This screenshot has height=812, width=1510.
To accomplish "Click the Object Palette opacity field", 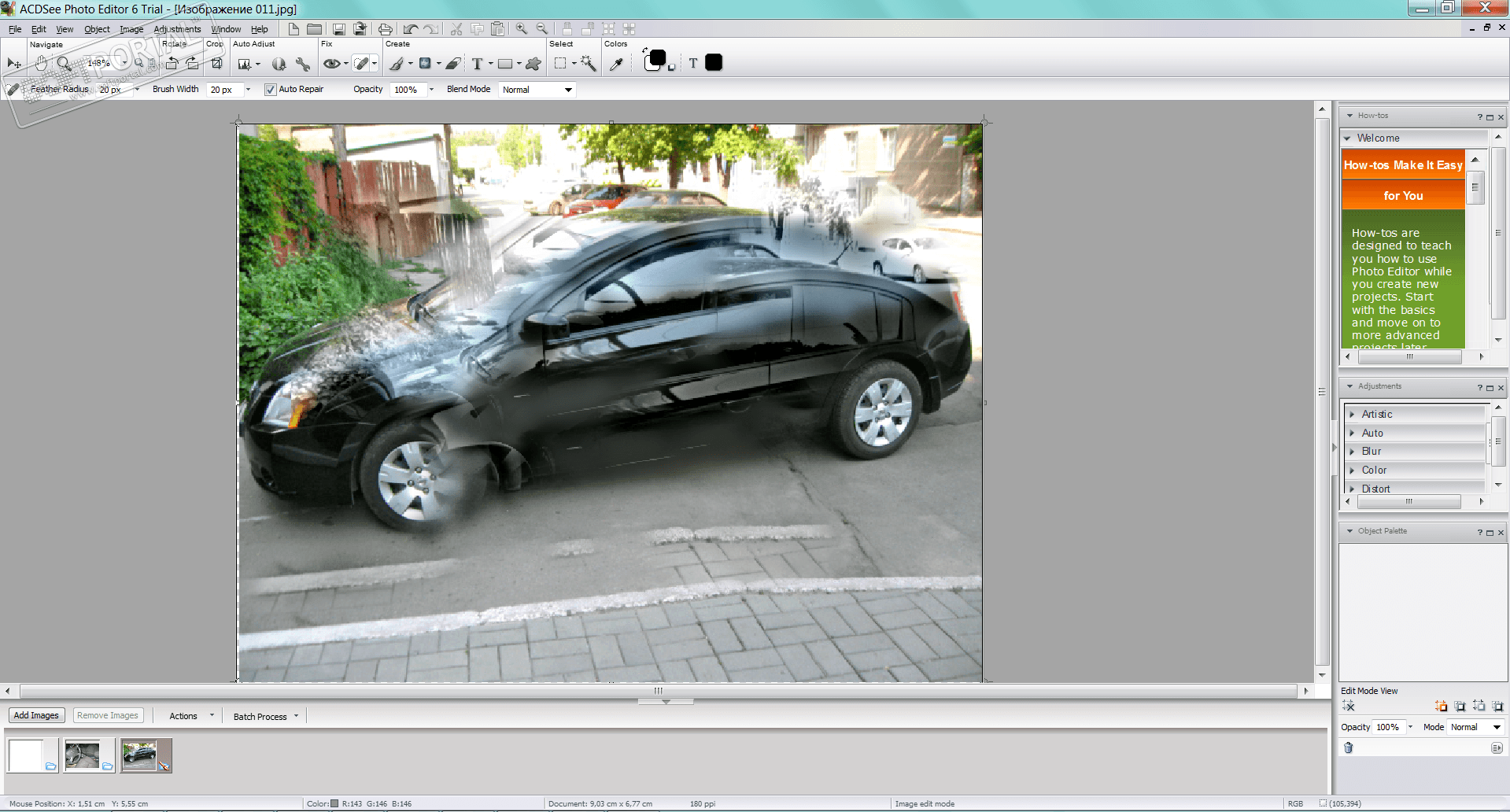I will pos(1388,727).
